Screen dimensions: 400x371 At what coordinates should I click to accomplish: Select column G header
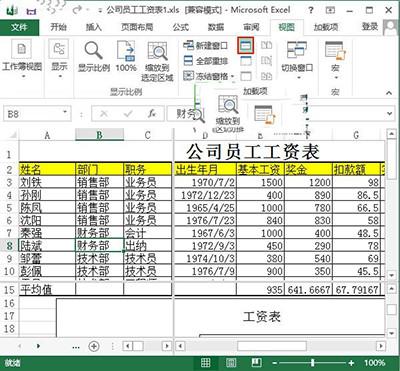click(x=356, y=135)
